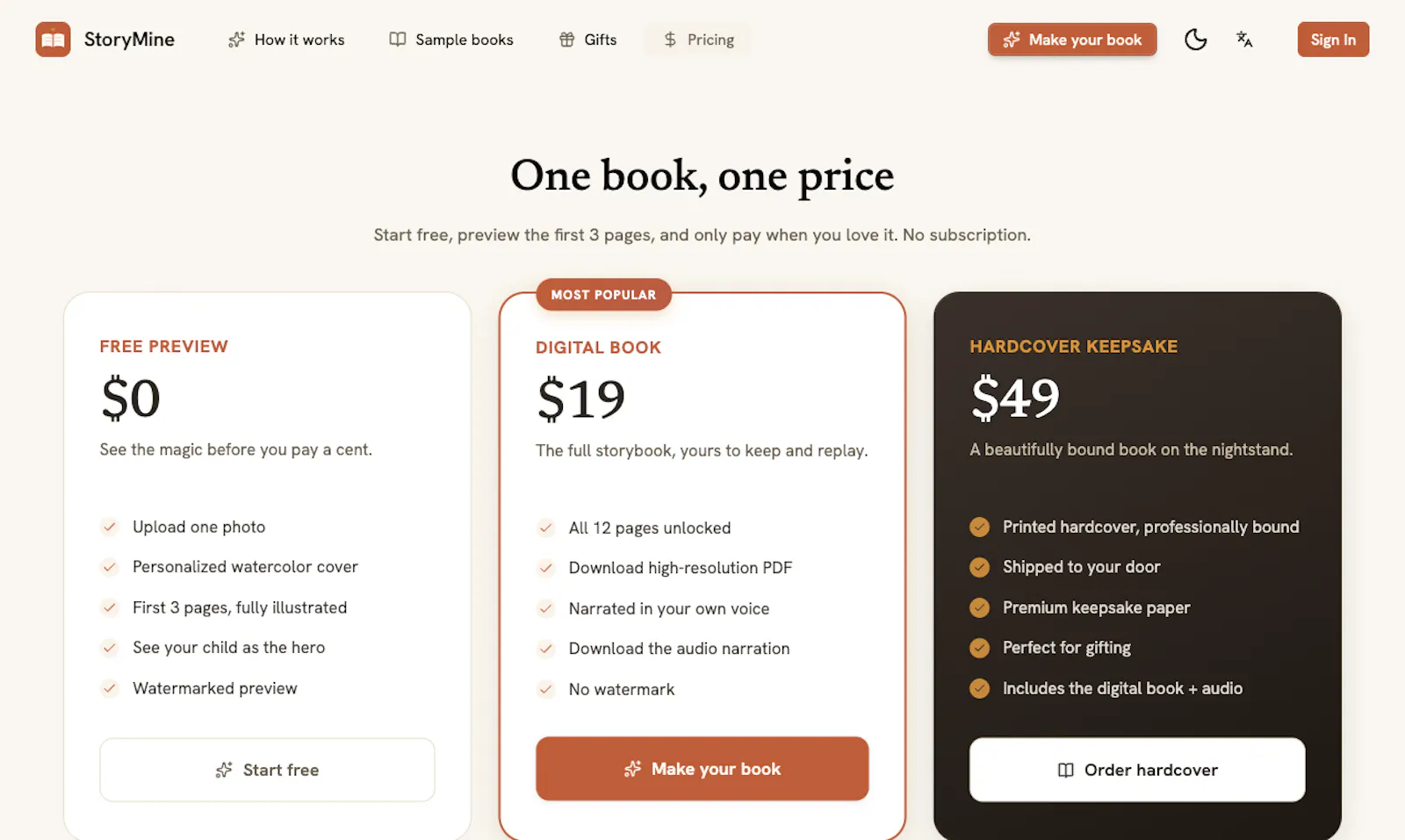Click the sparkle icon beside How it works
This screenshot has height=840, width=1405.
(236, 39)
